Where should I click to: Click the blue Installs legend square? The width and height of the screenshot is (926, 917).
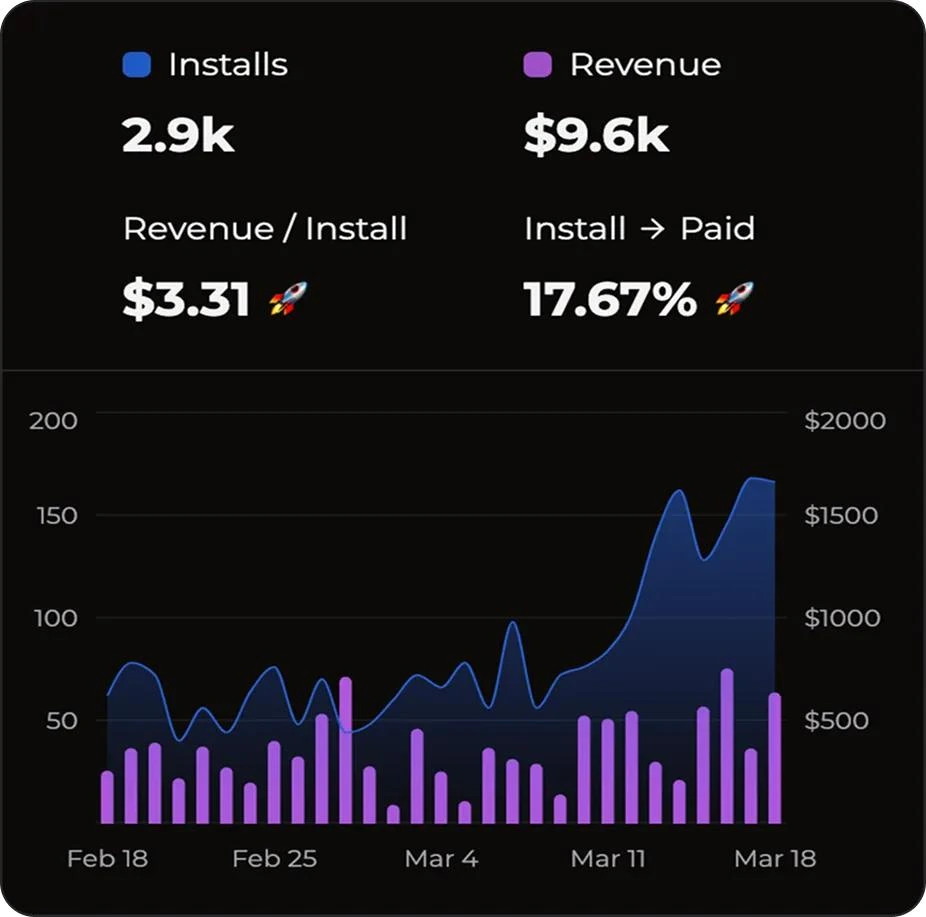point(135,63)
